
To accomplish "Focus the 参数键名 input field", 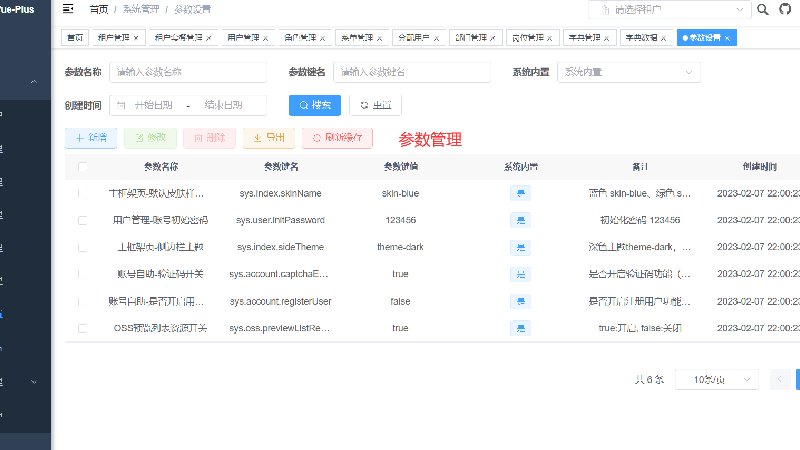I will point(412,72).
